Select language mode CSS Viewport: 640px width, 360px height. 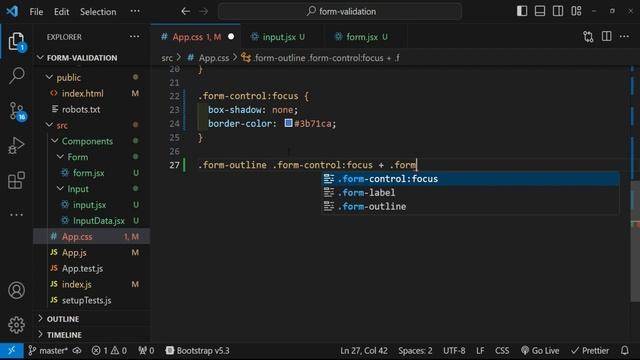tap(502, 351)
